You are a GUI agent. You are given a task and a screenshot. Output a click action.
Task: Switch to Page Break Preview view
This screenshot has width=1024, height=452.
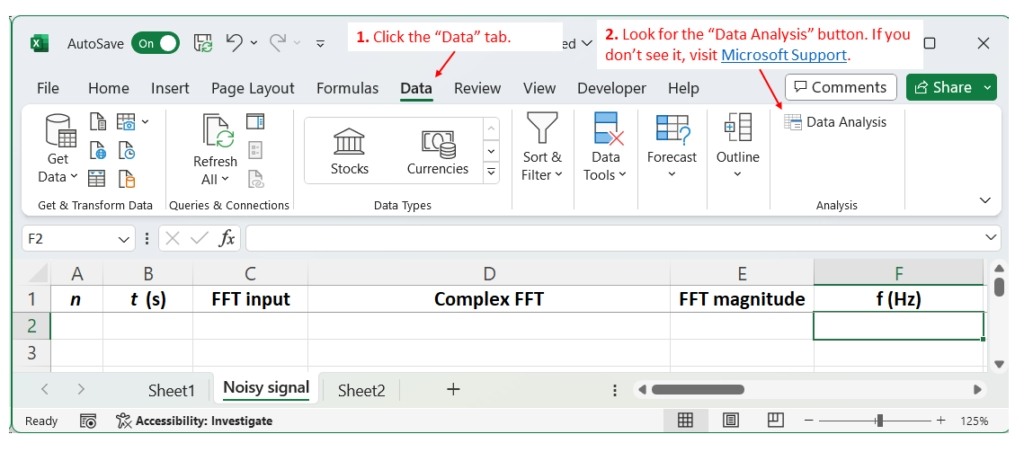775,421
